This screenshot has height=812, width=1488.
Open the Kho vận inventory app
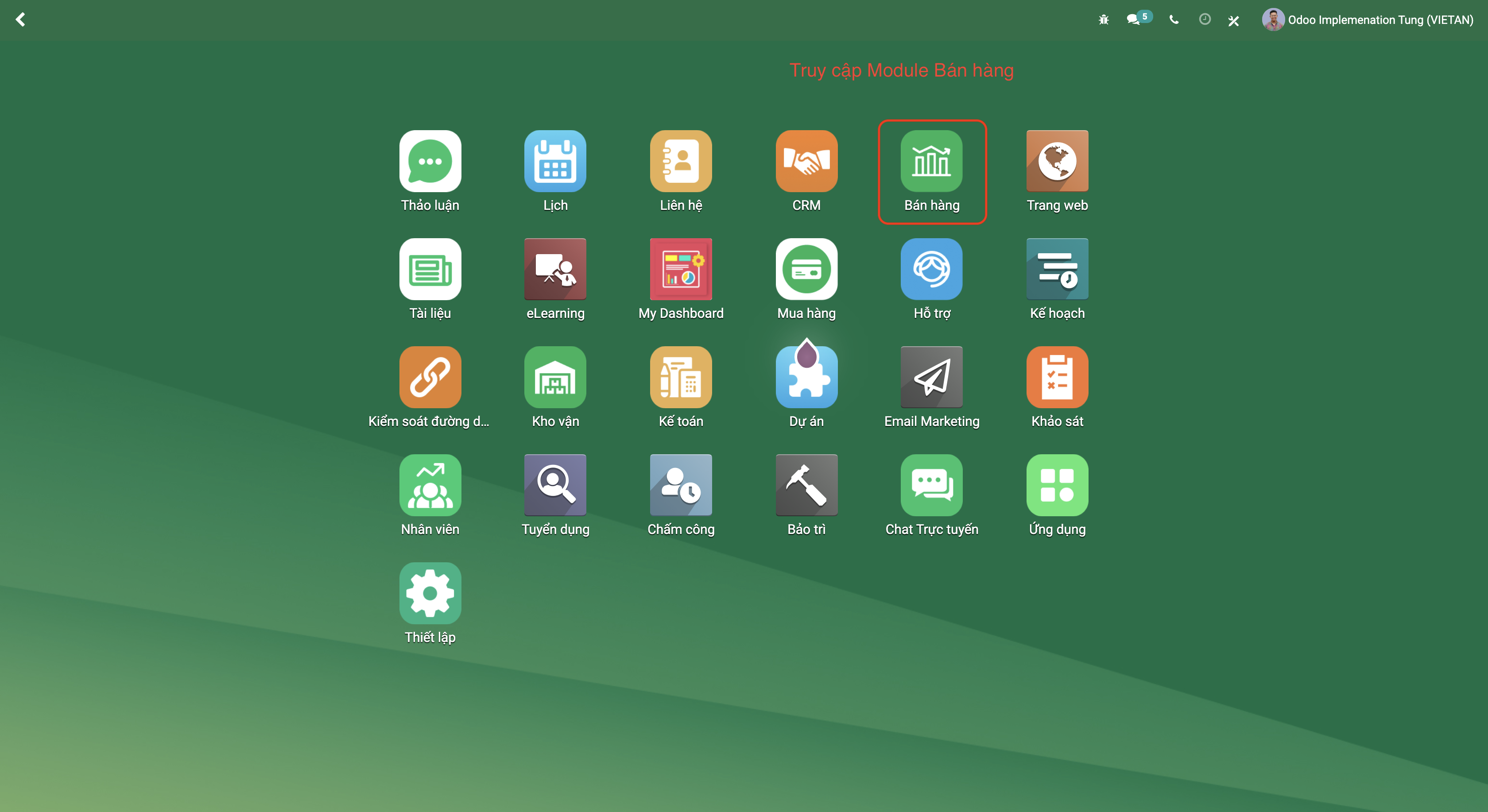[554, 377]
